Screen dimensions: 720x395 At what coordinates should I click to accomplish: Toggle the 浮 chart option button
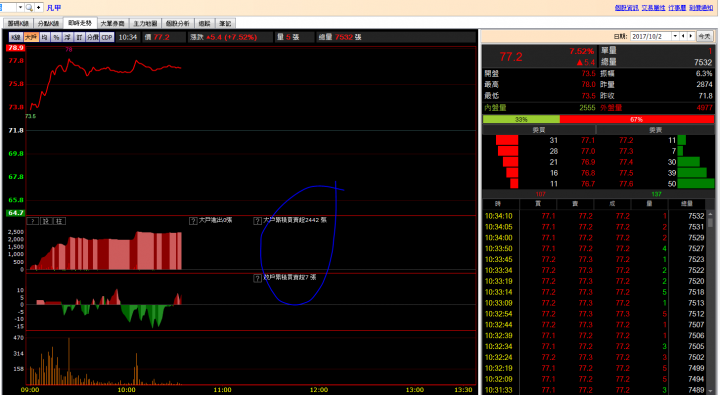68,37
